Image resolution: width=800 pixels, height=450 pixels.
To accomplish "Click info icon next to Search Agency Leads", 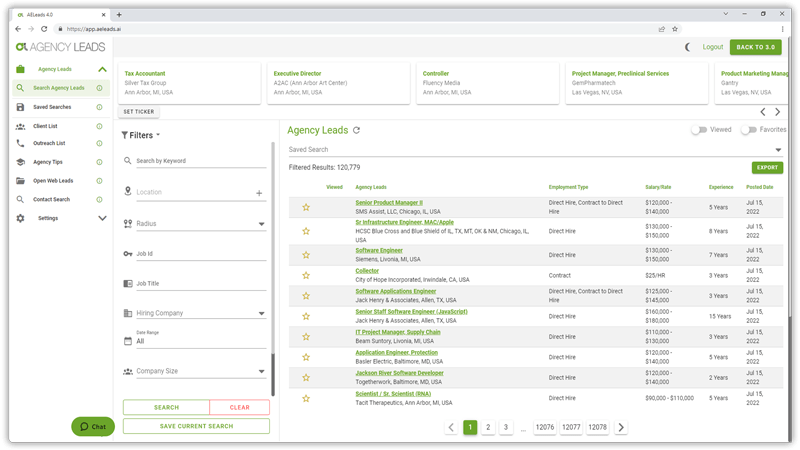I will tap(99, 88).
